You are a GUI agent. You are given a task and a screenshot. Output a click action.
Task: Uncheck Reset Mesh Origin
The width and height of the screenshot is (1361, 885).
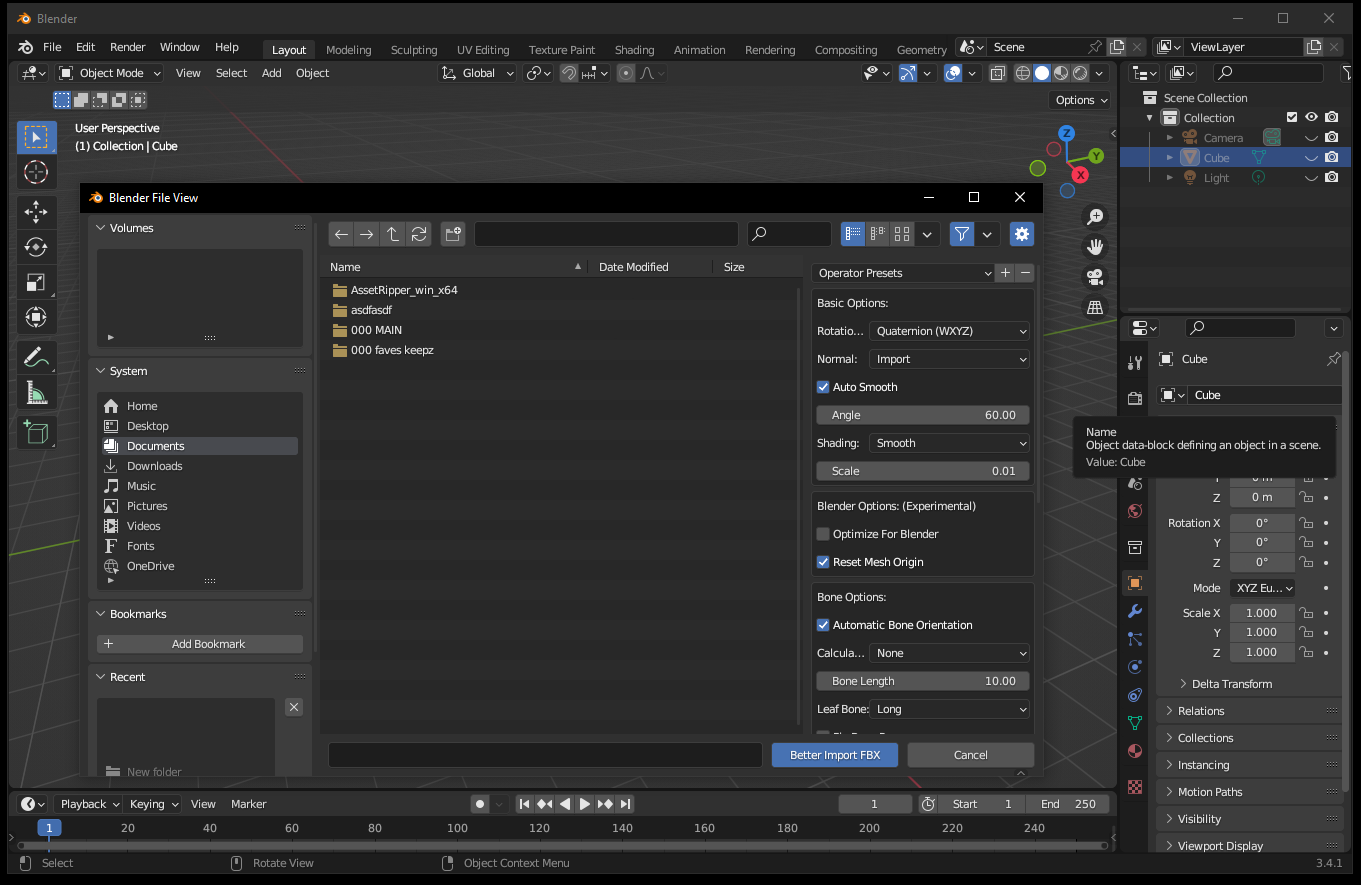823,562
